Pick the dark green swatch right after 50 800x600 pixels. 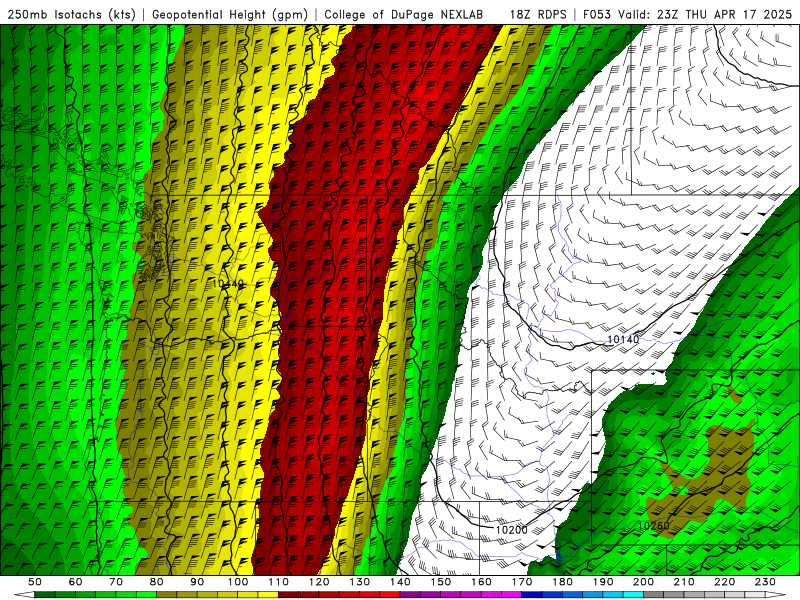tap(45, 595)
